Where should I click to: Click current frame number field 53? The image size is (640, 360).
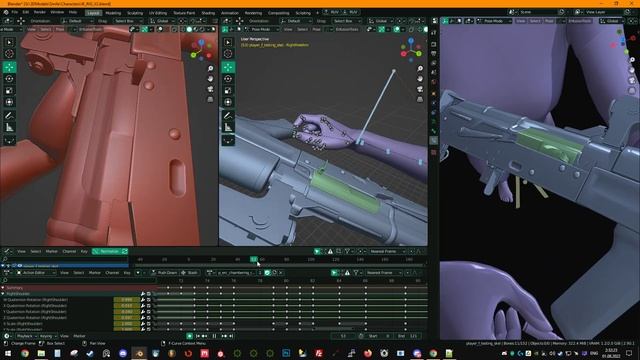click(x=343, y=336)
